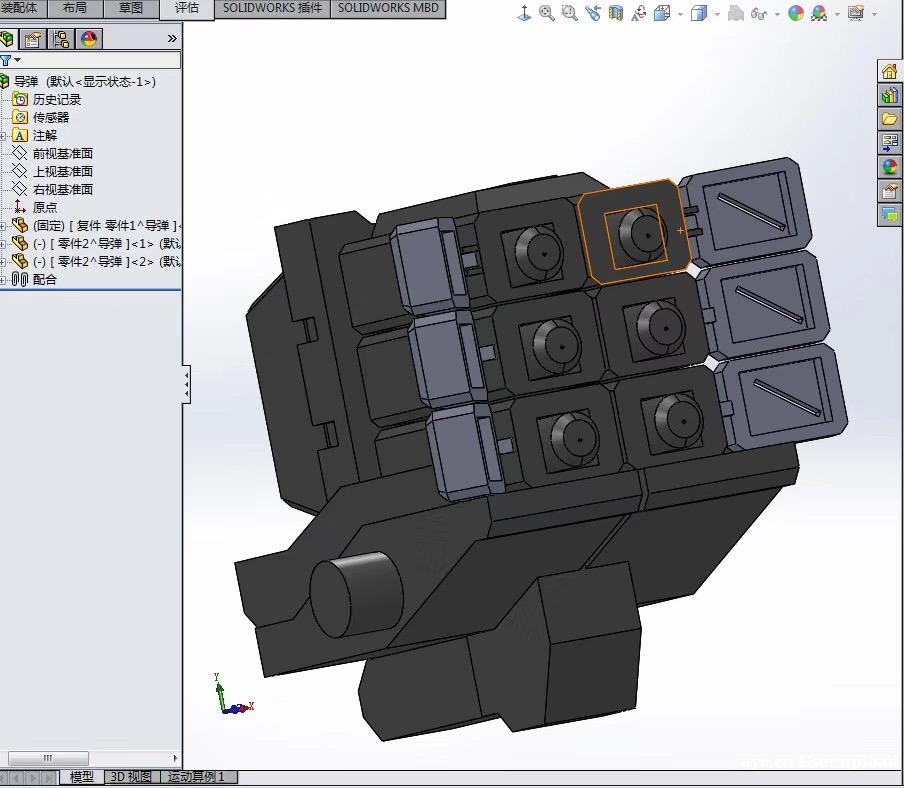This screenshot has width=904, height=788.
Task: Switch to the SOLIDWORKS MBD tab
Action: (388, 8)
